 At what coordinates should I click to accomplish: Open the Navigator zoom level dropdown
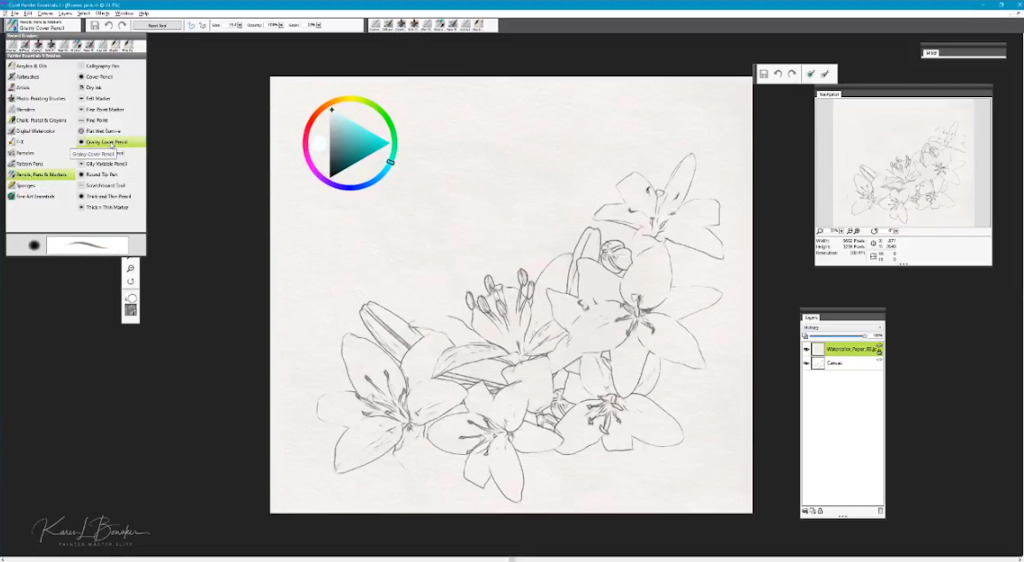click(x=841, y=231)
